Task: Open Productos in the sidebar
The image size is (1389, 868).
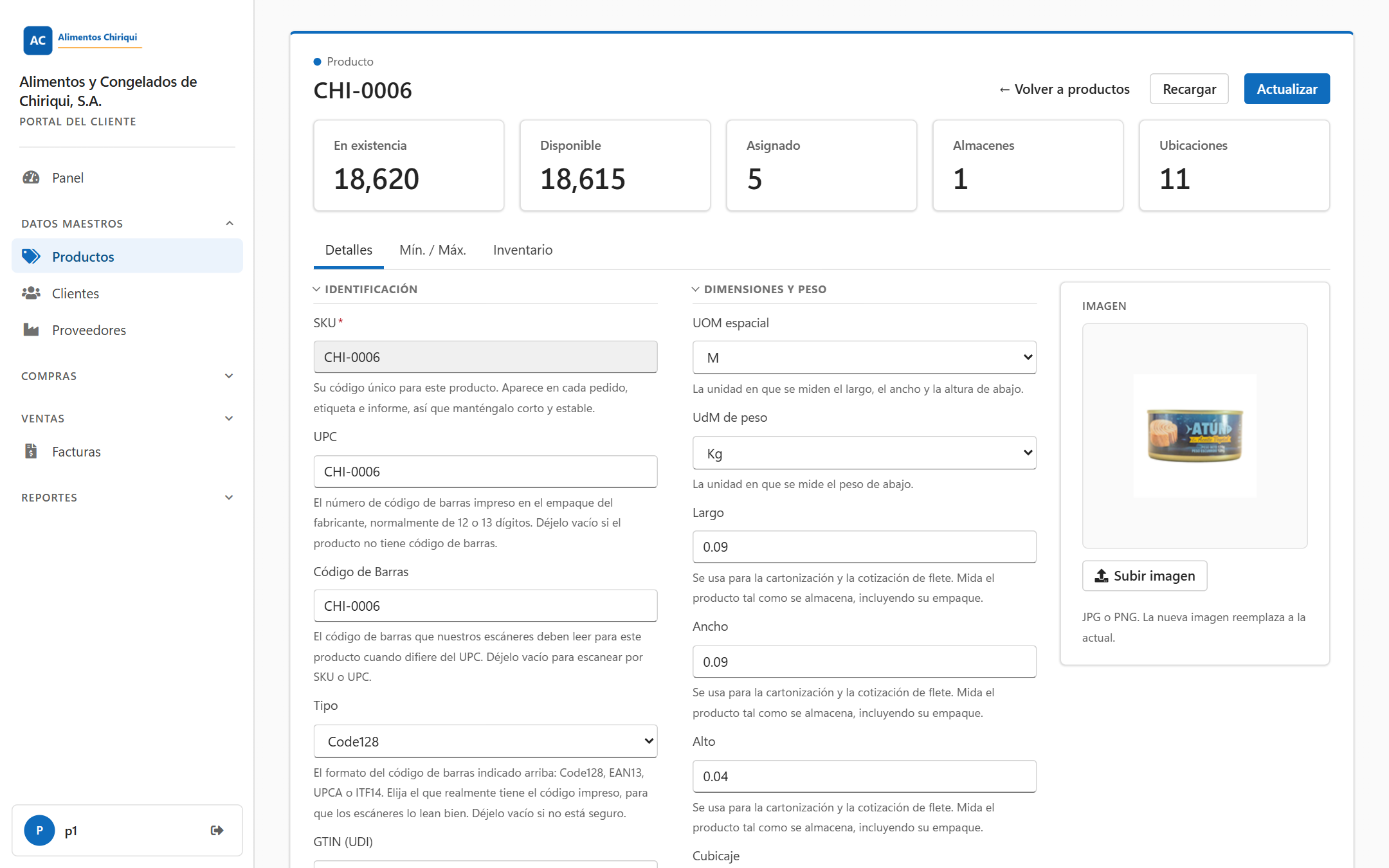Action: pos(127,257)
